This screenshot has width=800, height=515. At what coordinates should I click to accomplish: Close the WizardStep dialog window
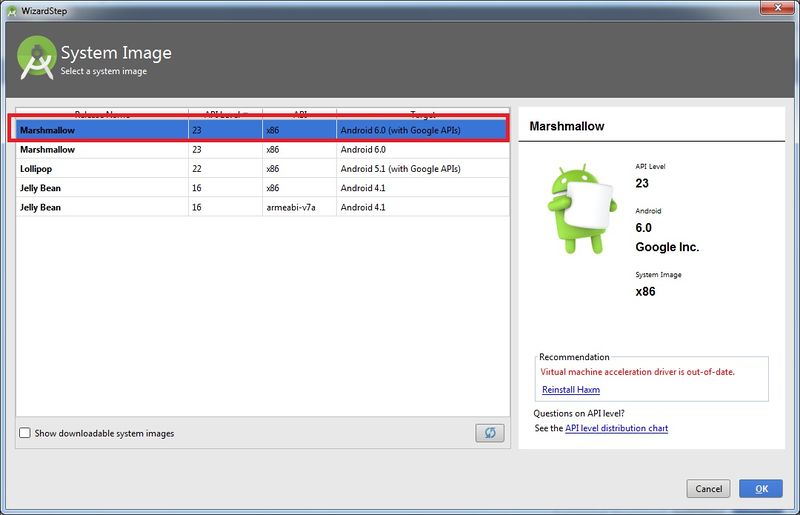778,8
